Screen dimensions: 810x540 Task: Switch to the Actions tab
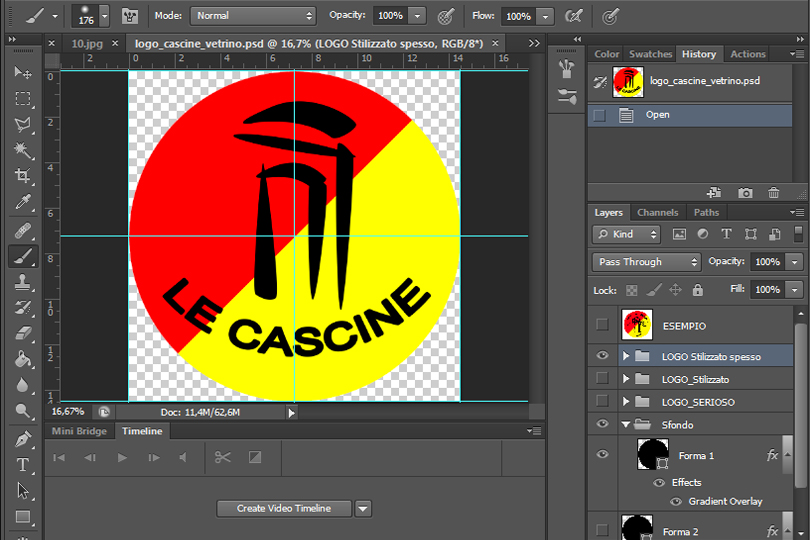[747, 54]
